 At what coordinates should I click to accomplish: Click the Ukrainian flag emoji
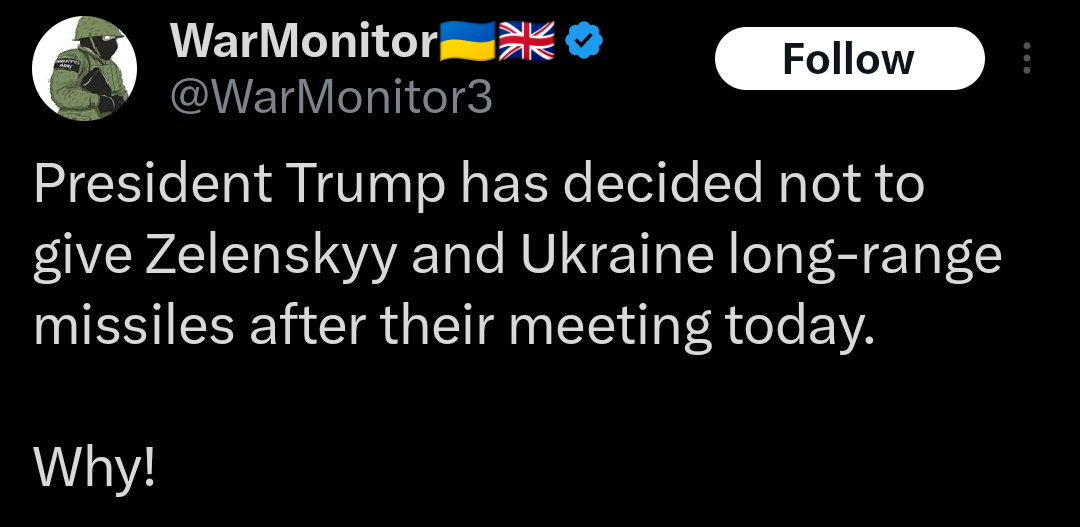click(466, 42)
